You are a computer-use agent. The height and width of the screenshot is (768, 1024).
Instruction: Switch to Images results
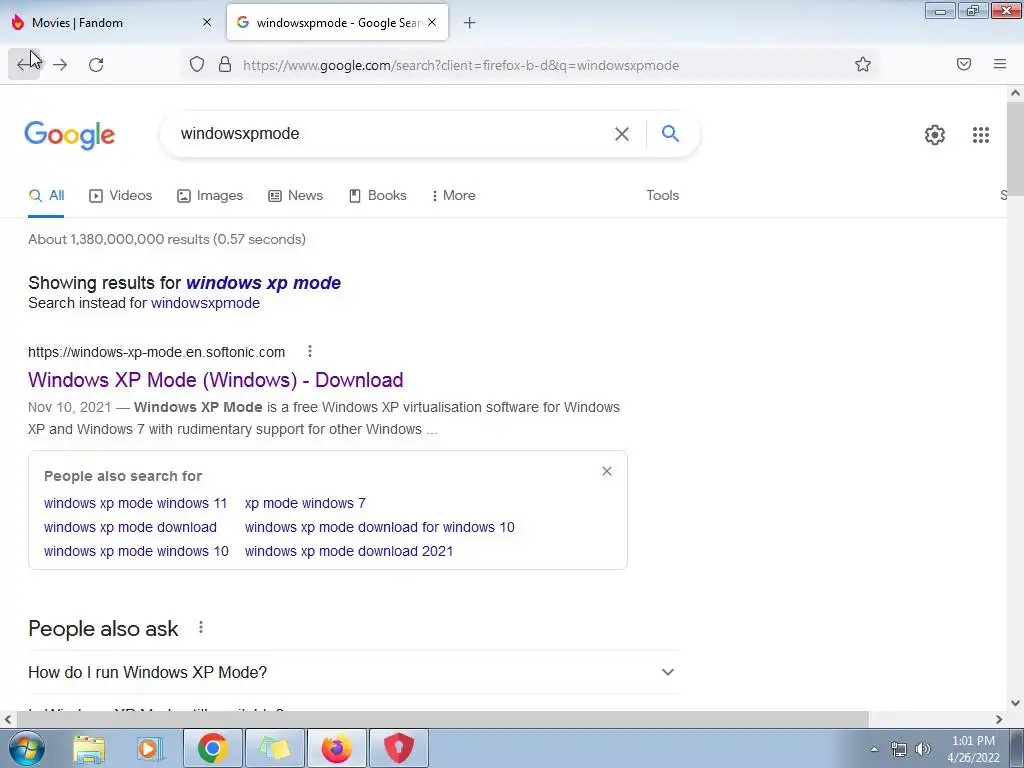[x=210, y=195]
